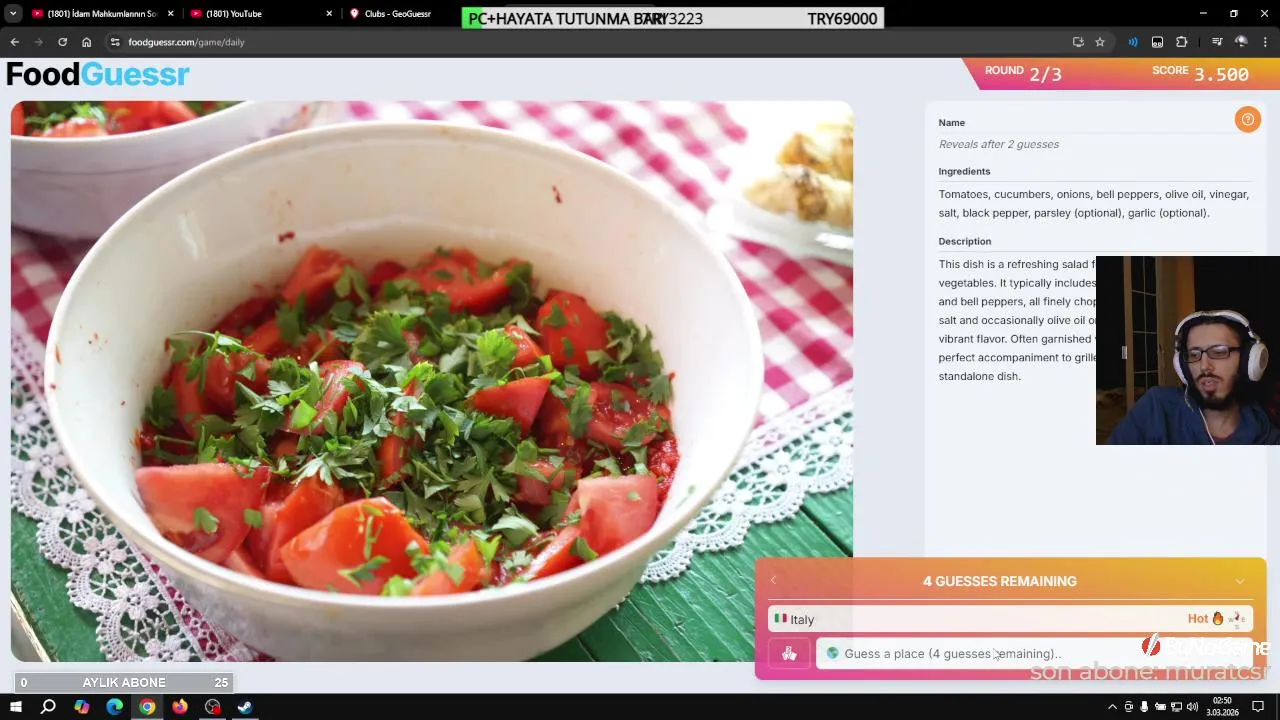Click the 'Description' heading
This screenshot has height=720, width=1280.
(964, 241)
